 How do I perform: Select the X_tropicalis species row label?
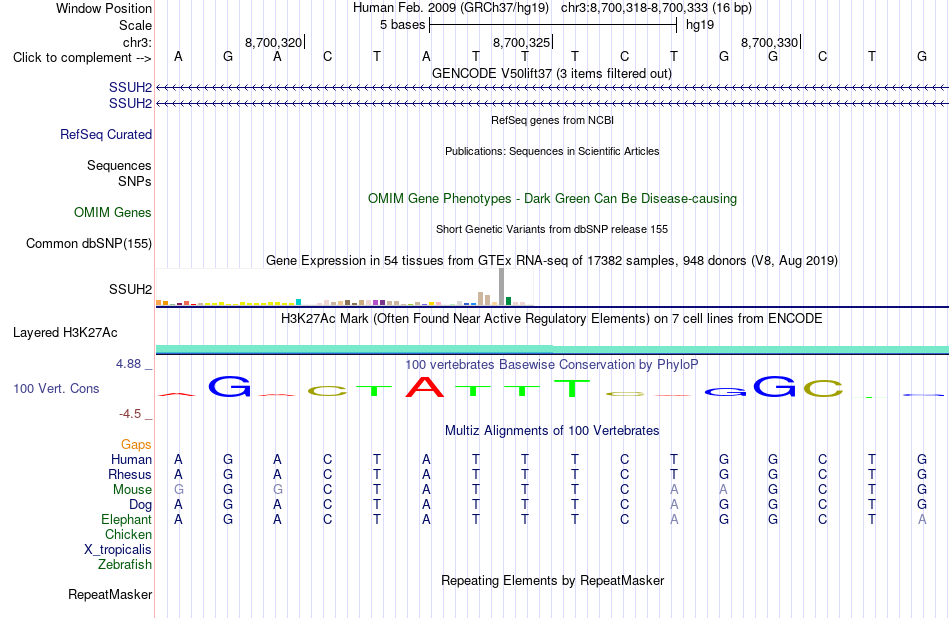(x=118, y=550)
